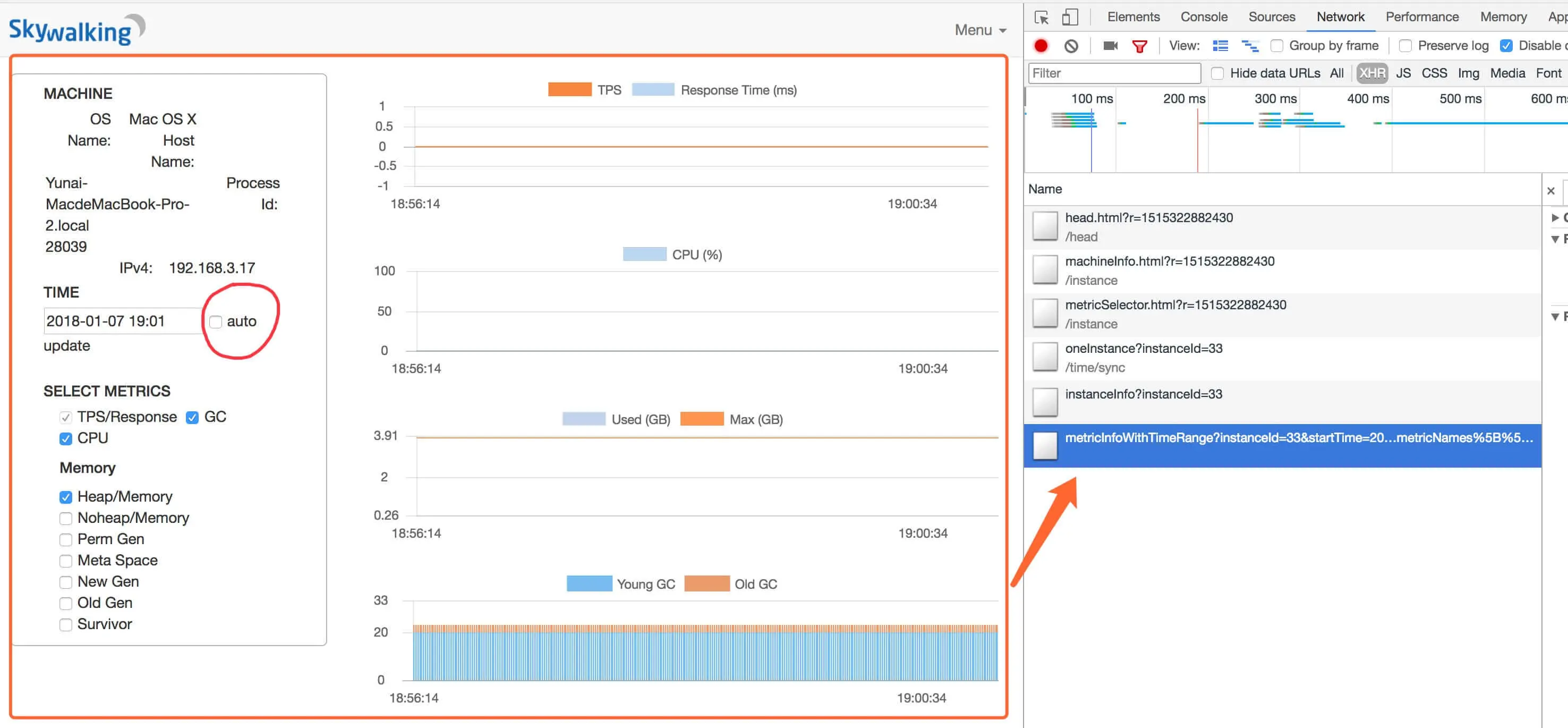Stop recording with the red record button

point(1041,46)
